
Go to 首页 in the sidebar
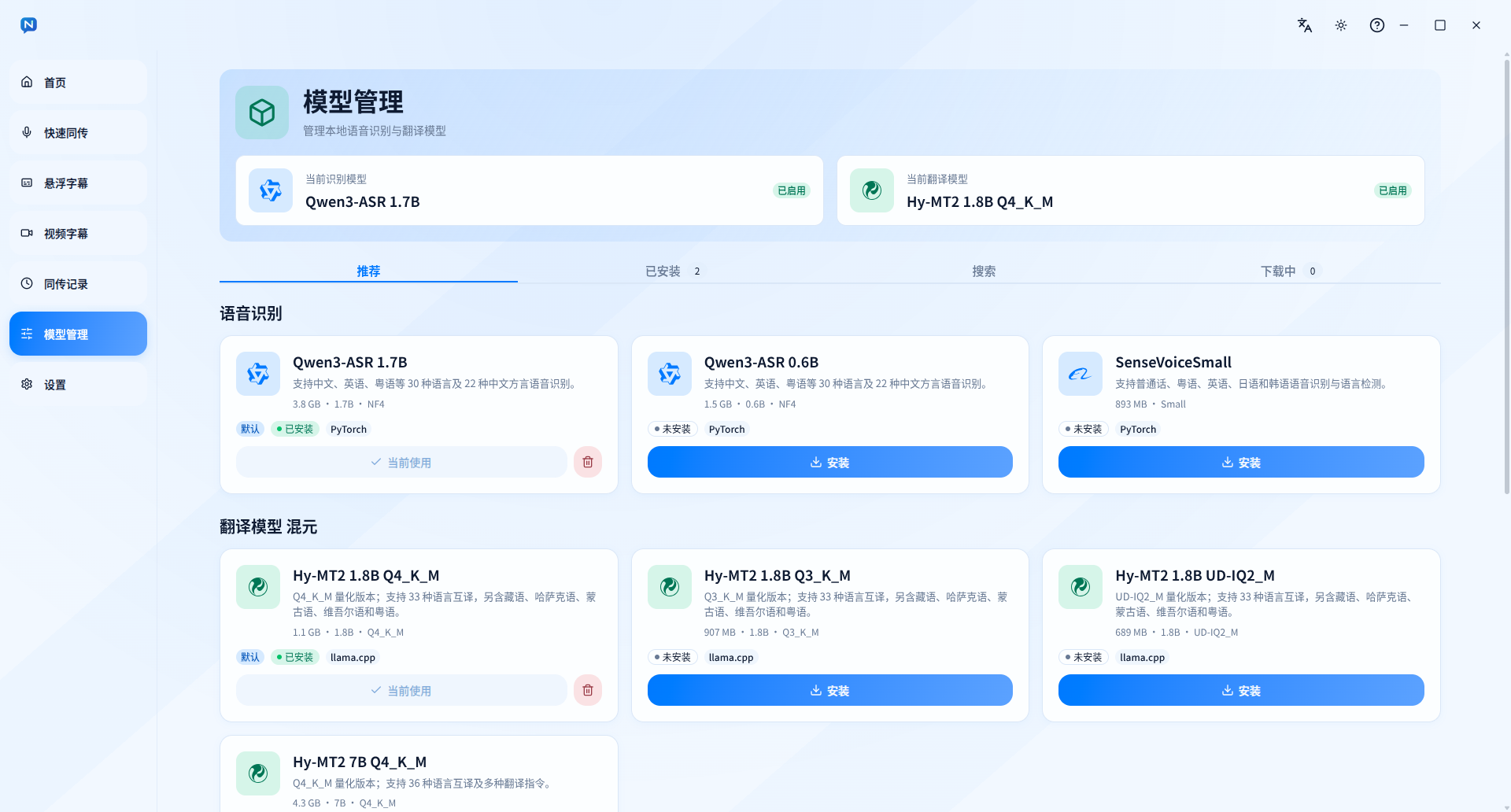[78, 82]
